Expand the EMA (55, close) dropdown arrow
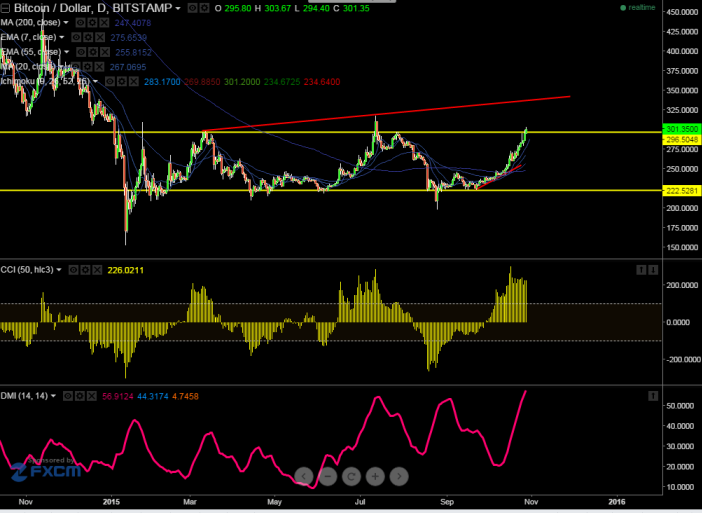This screenshot has height=513, width=702. [x=66, y=52]
